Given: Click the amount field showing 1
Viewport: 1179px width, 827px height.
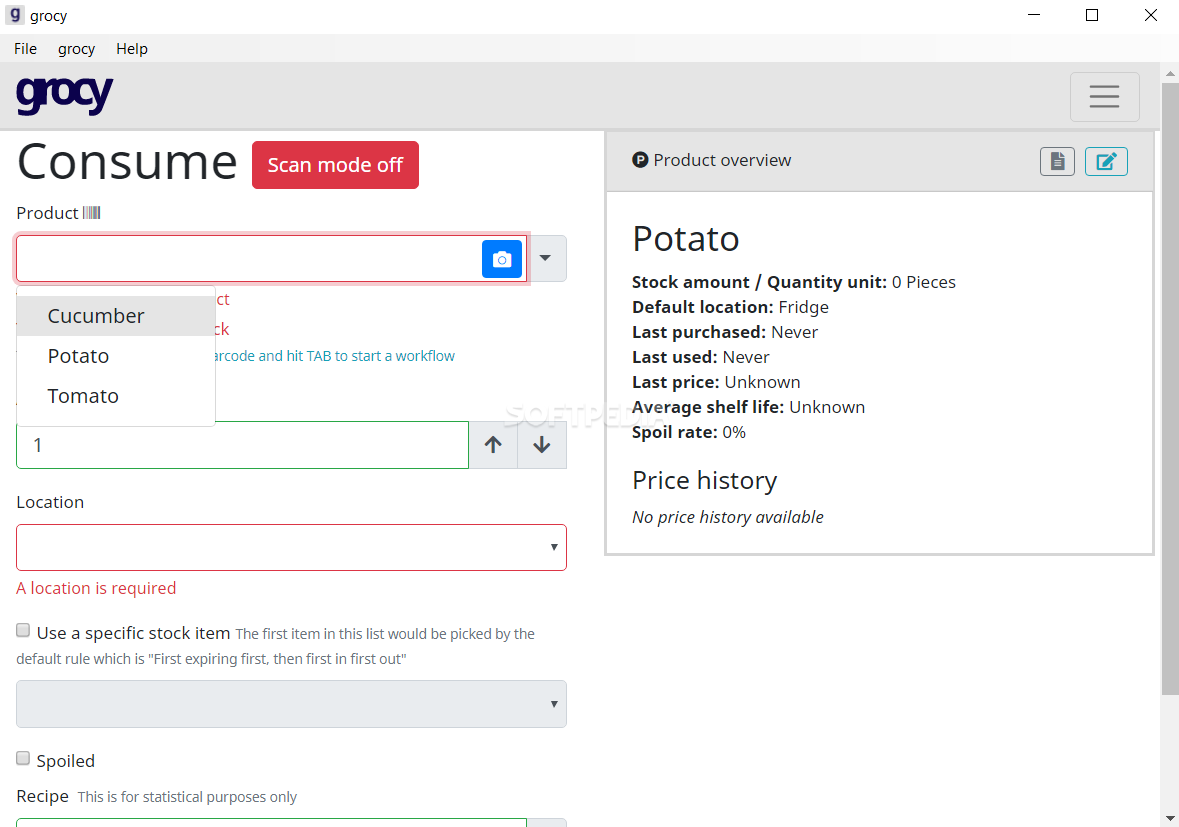Looking at the screenshot, I should (242, 445).
